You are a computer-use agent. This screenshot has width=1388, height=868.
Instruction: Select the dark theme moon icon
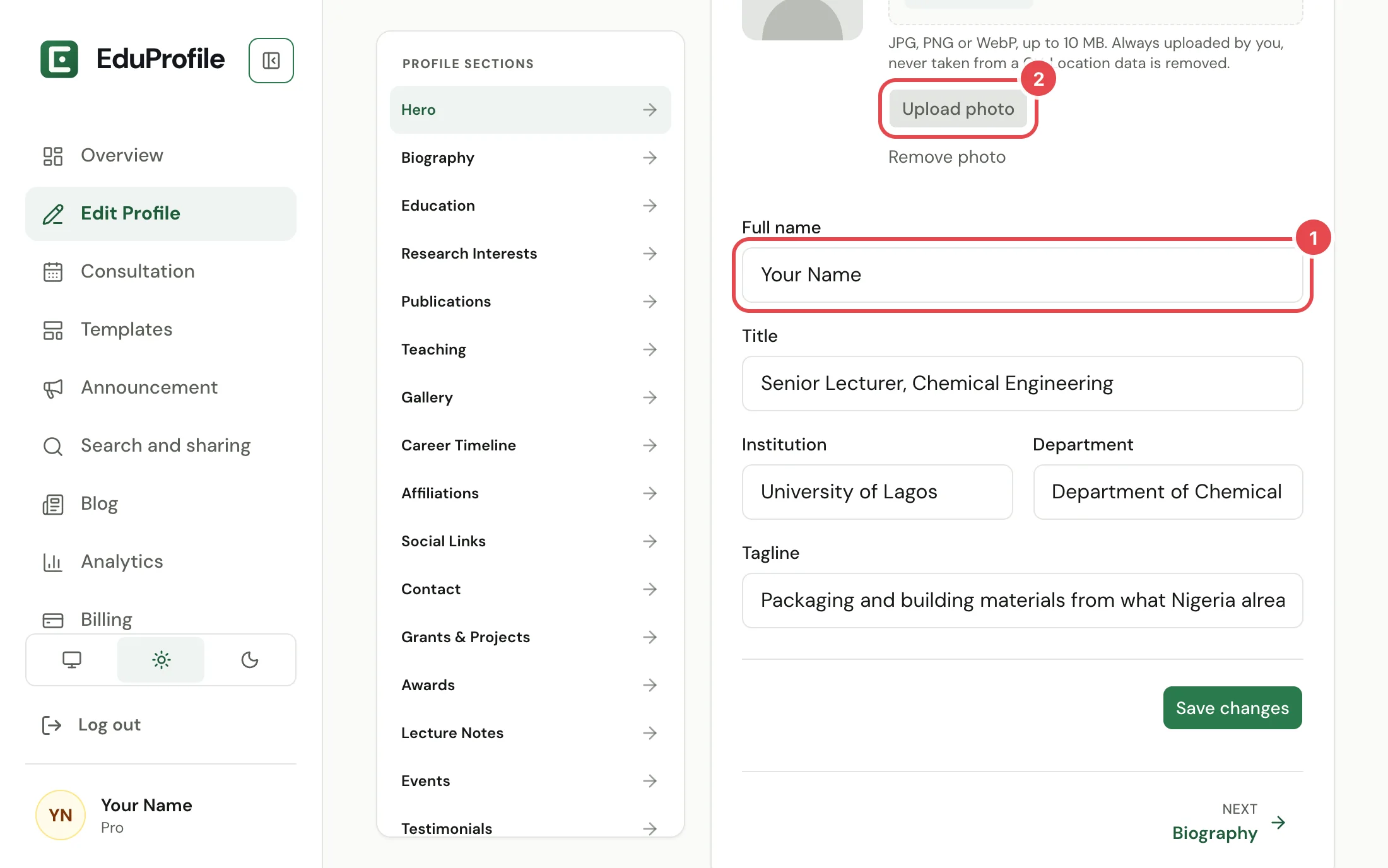coord(250,660)
